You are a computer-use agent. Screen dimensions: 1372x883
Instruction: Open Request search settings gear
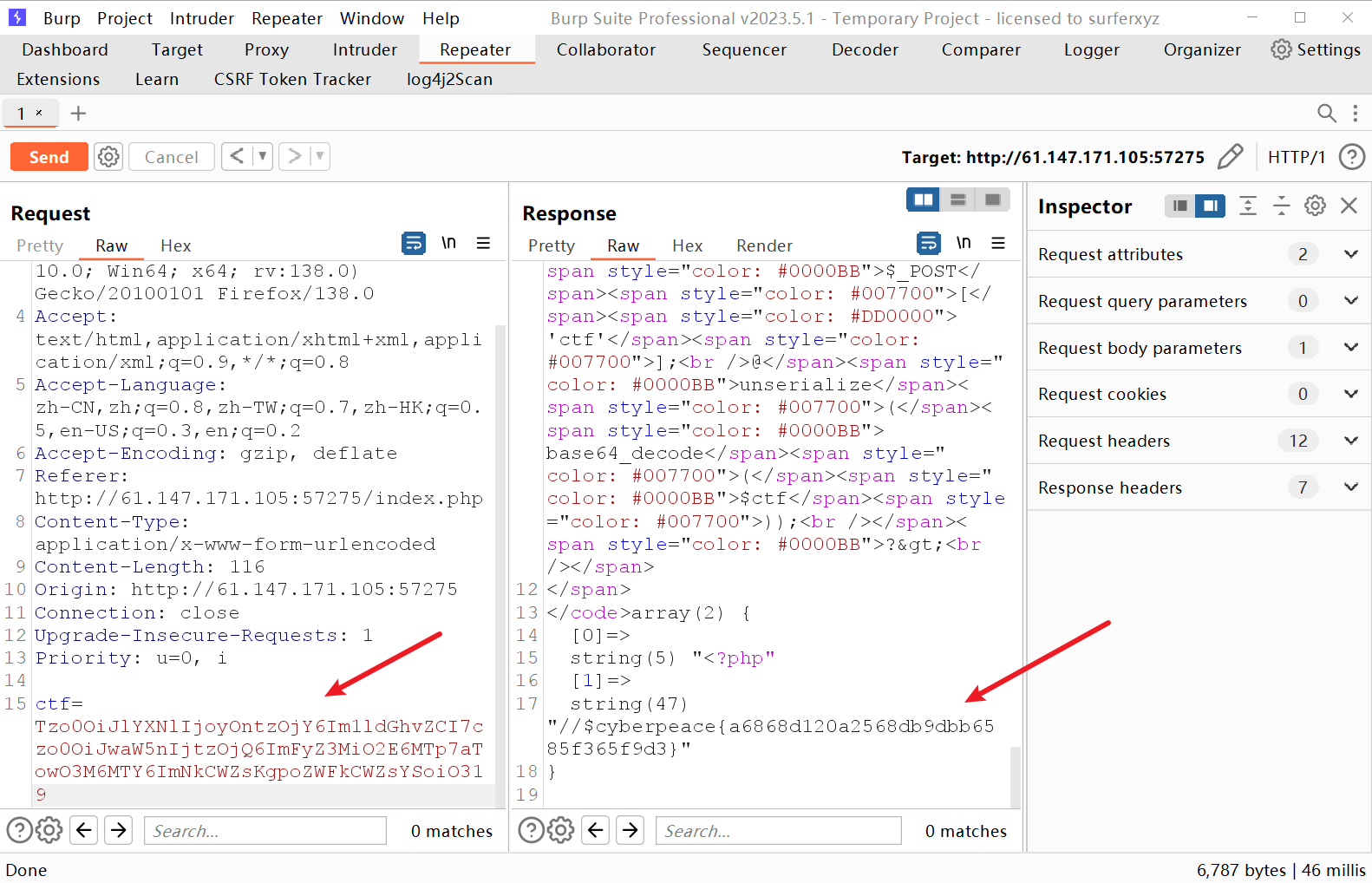49,830
